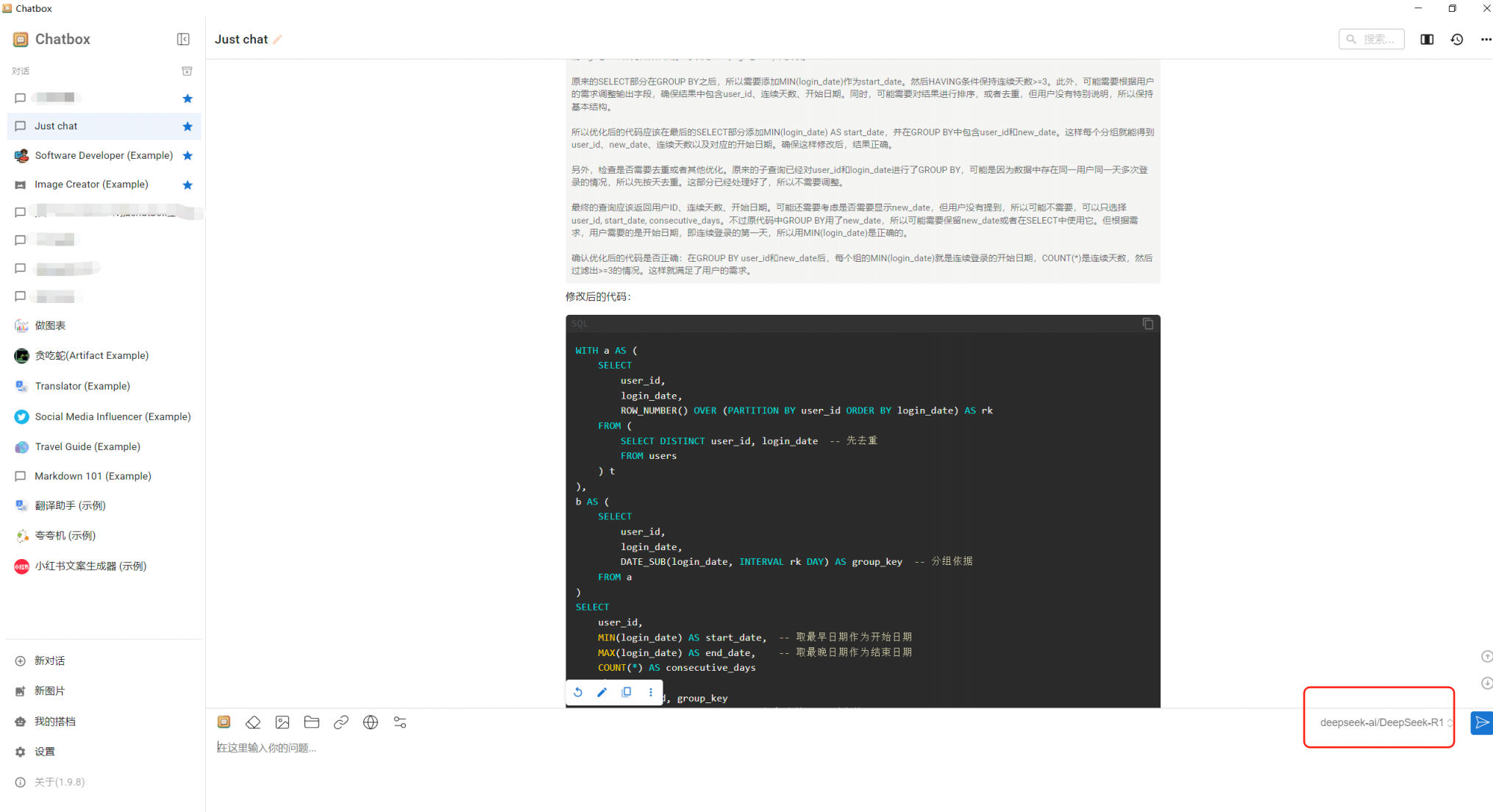Click the SQL language label on code block
This screenshot has width=1493, height=812.
[x=580, y=324]
